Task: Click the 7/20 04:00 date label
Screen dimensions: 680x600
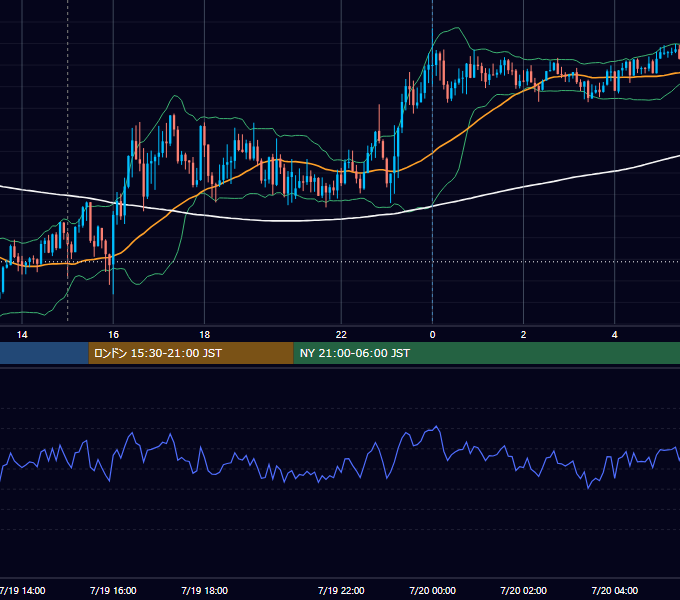Action: coord(615,590)
